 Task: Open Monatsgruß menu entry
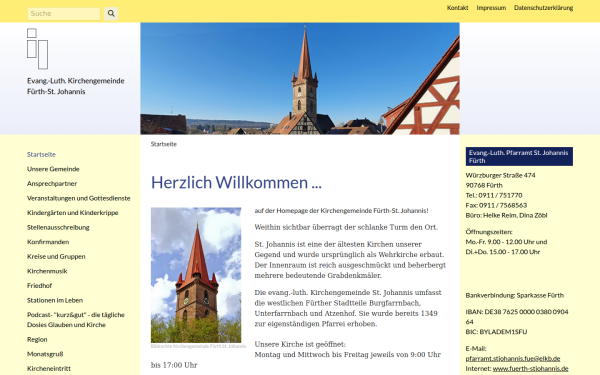coord(45,354)
